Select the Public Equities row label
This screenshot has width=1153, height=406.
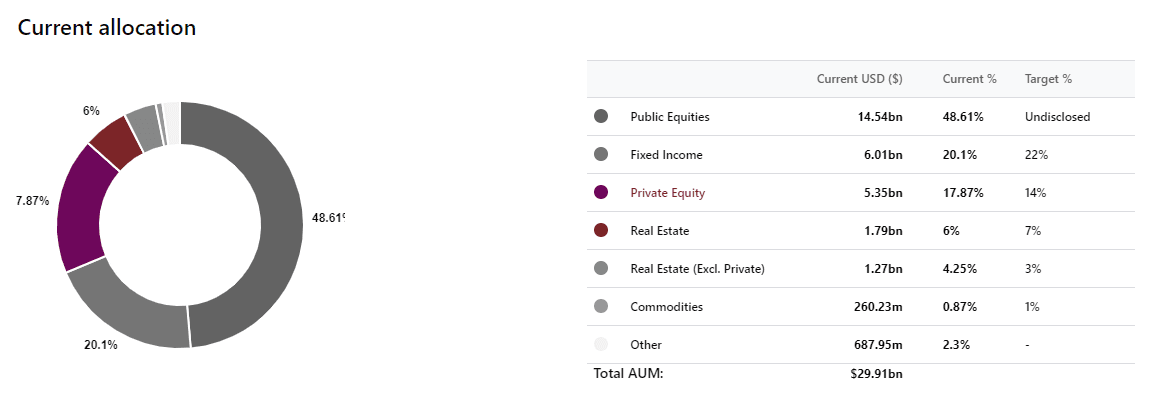pyautogui.click(x=670, y=116)
